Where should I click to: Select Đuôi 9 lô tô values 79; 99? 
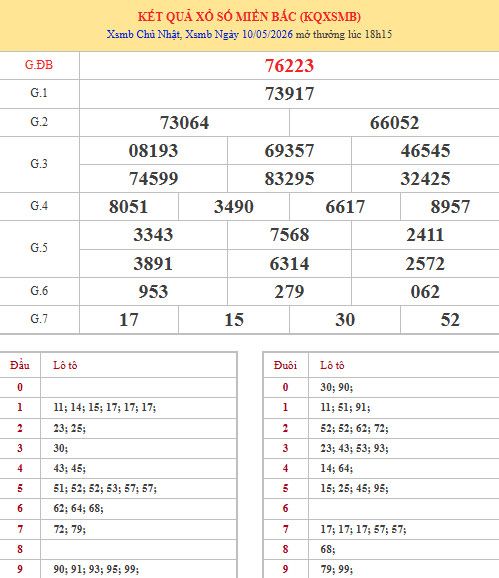point(336,569)
